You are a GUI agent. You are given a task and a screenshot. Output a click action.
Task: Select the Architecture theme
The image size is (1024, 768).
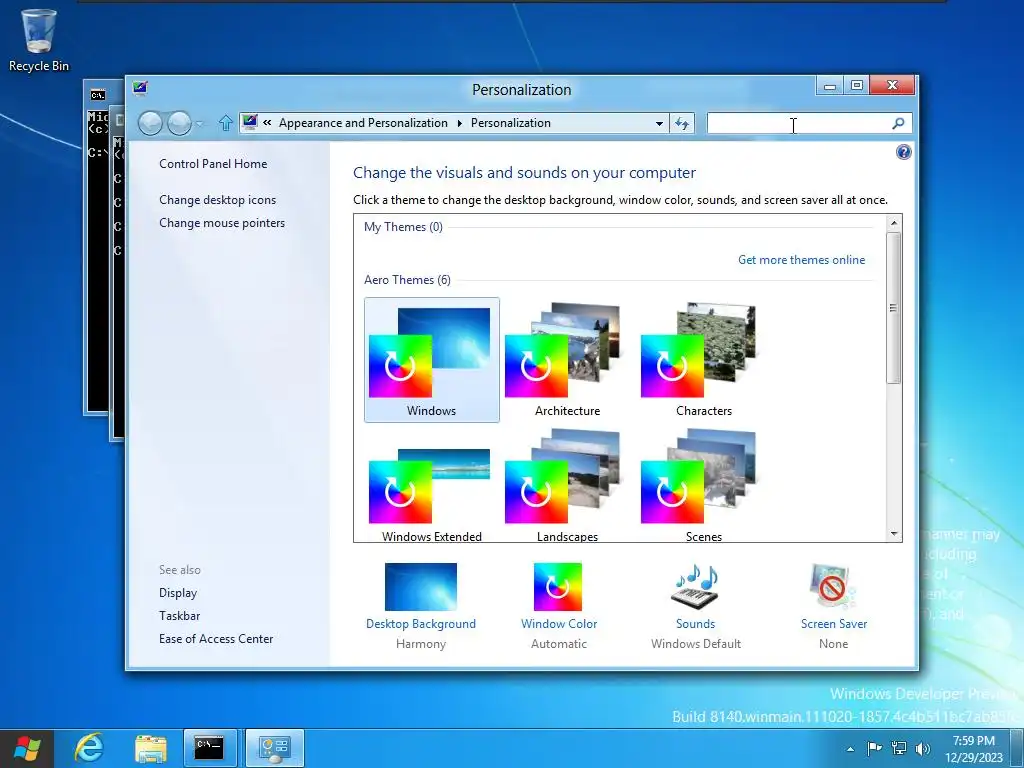point(568,360)
